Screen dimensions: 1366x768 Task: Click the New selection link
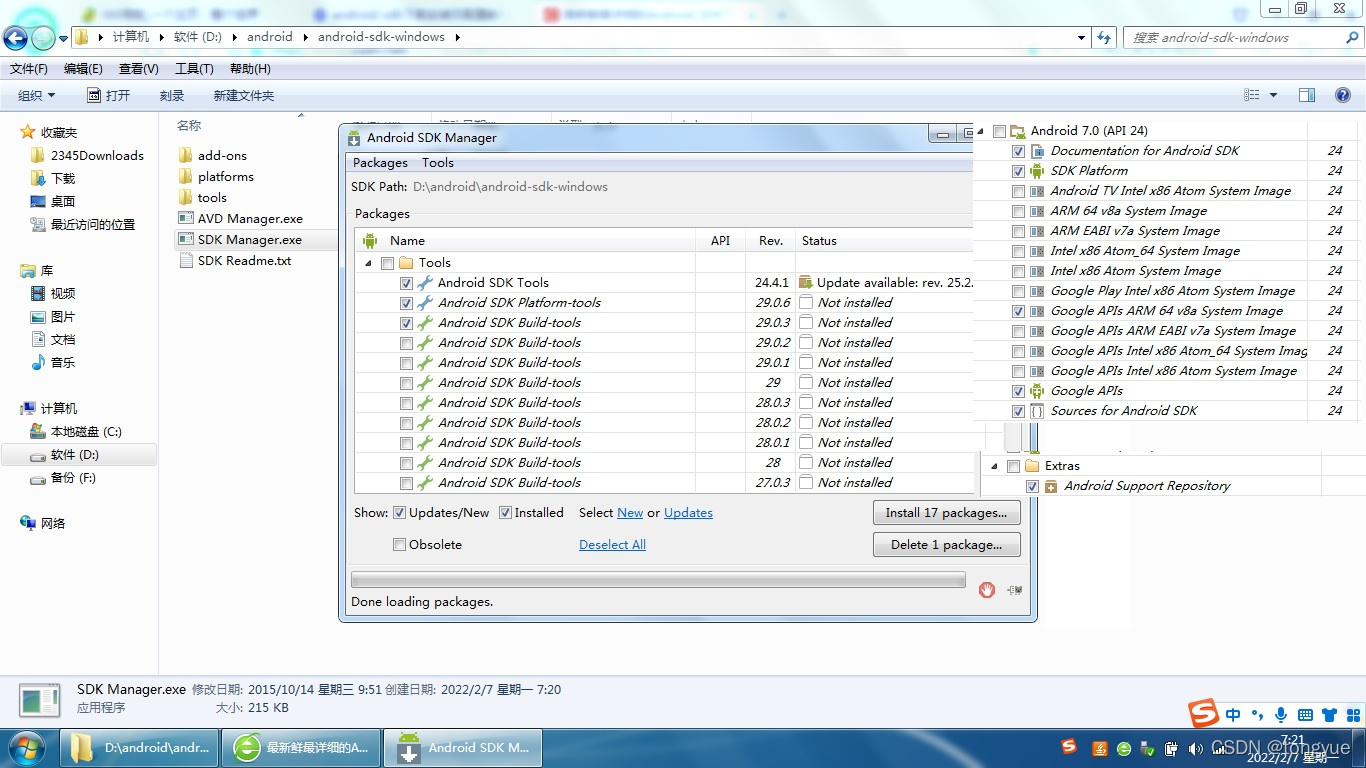pos(630,513)
